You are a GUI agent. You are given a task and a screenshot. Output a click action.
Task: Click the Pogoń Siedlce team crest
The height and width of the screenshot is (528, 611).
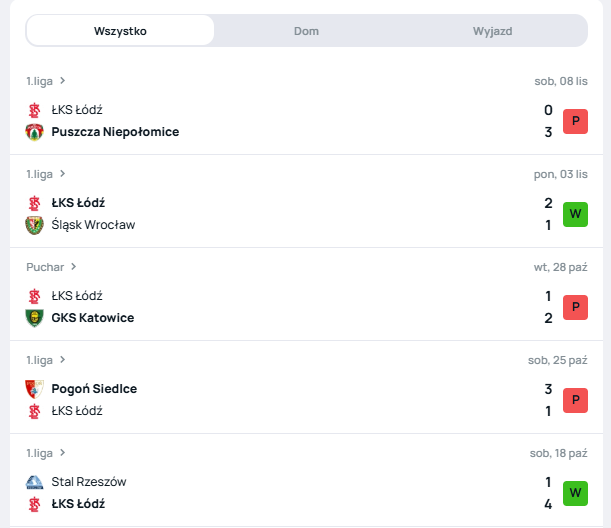coord(34,389)
